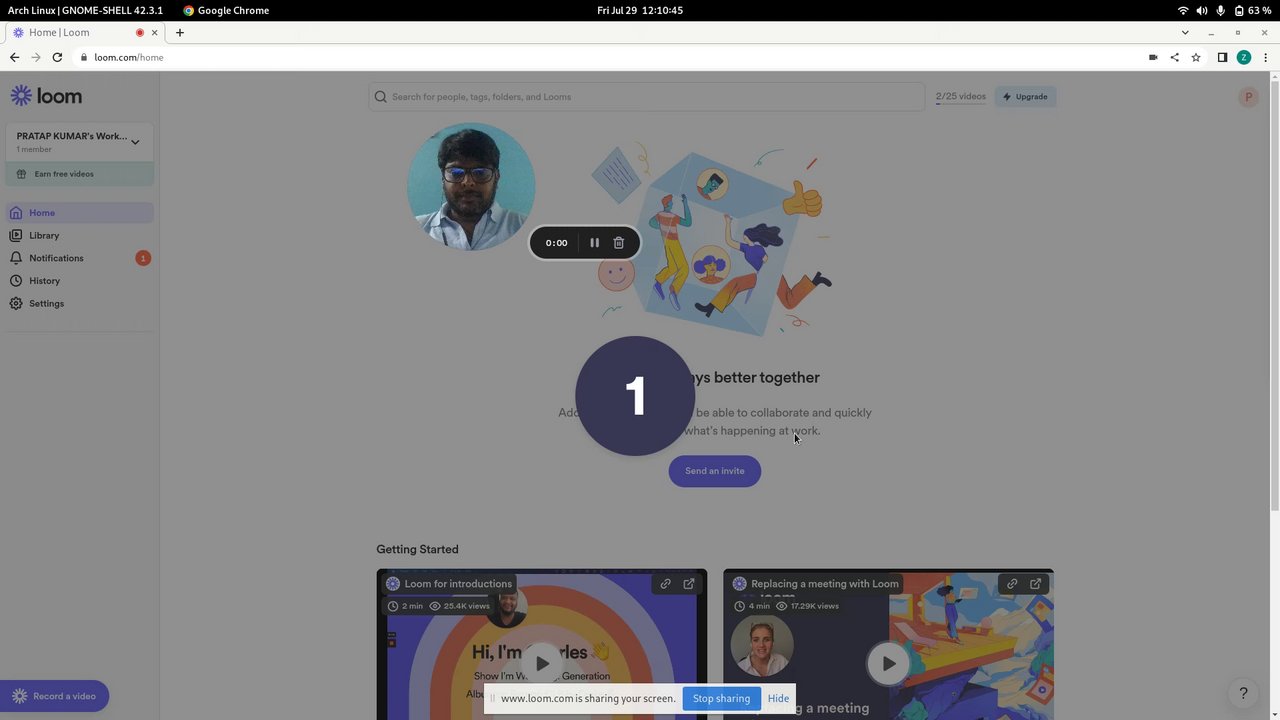
Task: Close the Home | Loom tab
Action: point(154,32)
